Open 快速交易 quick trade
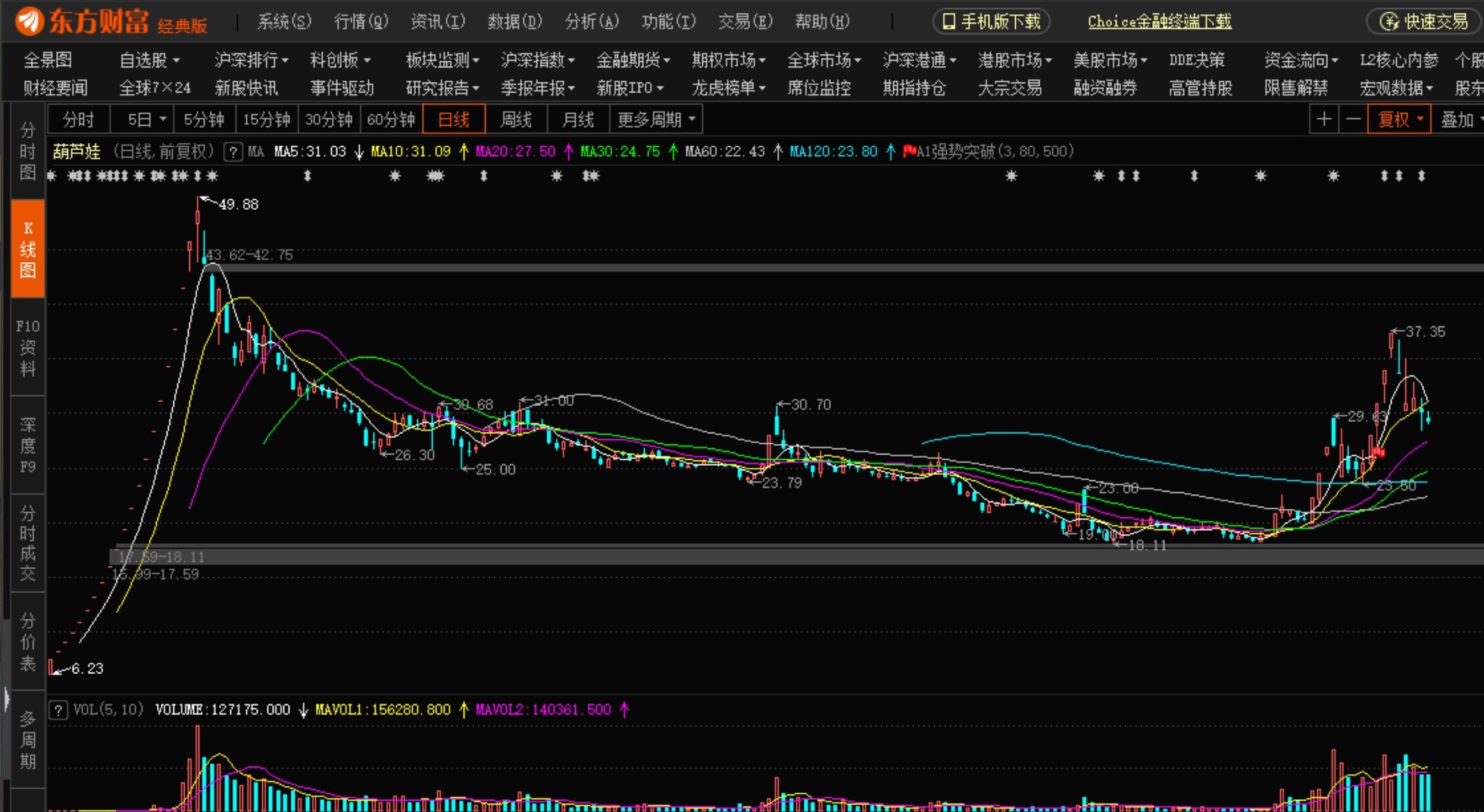Screen dimensions: 1484x812 (1424, 21)
